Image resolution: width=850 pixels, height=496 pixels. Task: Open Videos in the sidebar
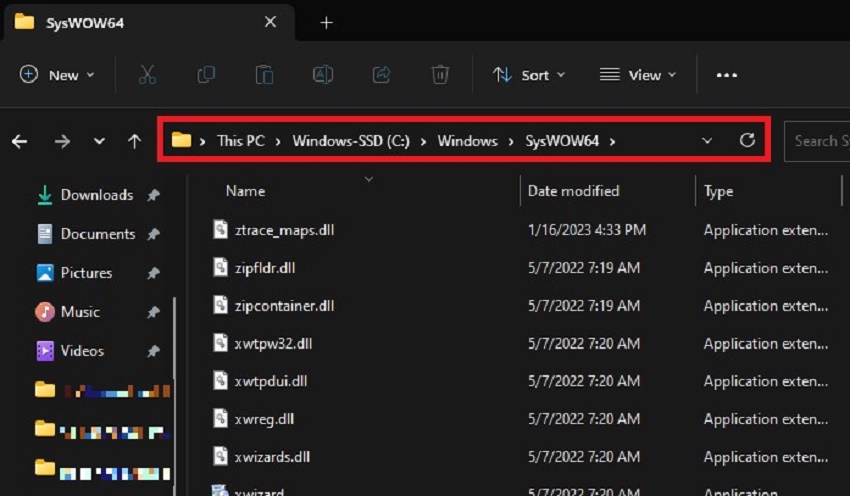(82, 351)
